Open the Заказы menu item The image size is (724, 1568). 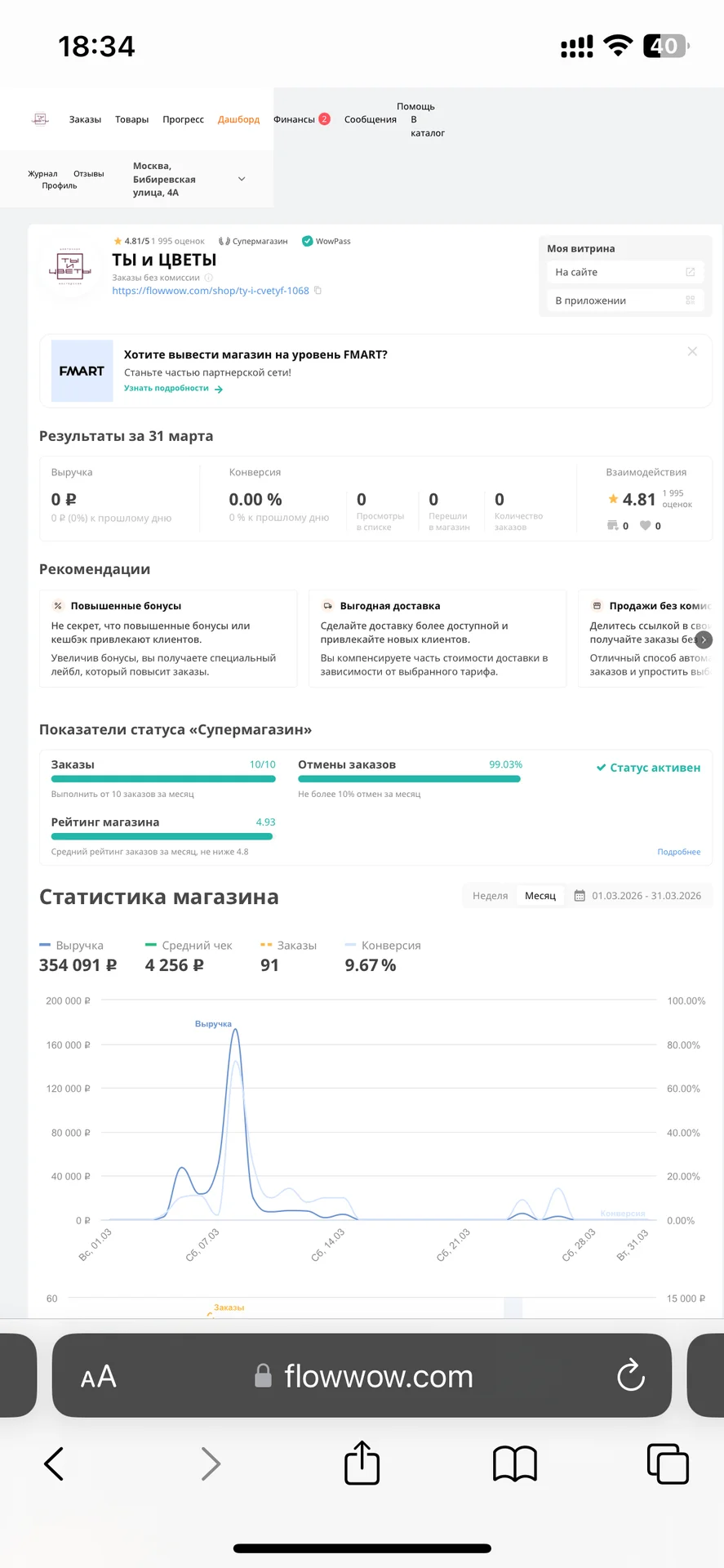pos(85,119)
